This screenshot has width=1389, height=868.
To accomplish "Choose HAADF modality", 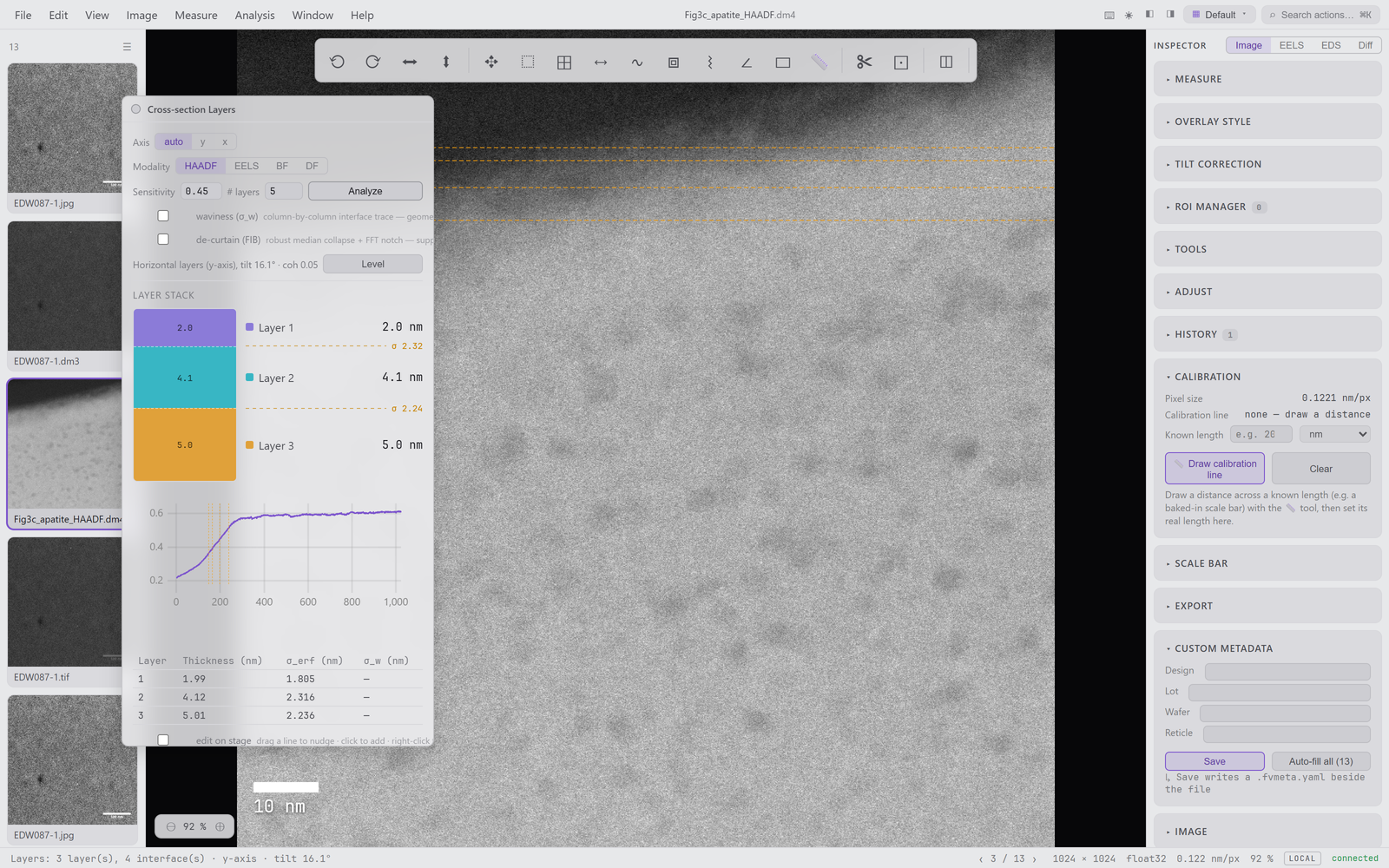I will (x=201, y=166).
